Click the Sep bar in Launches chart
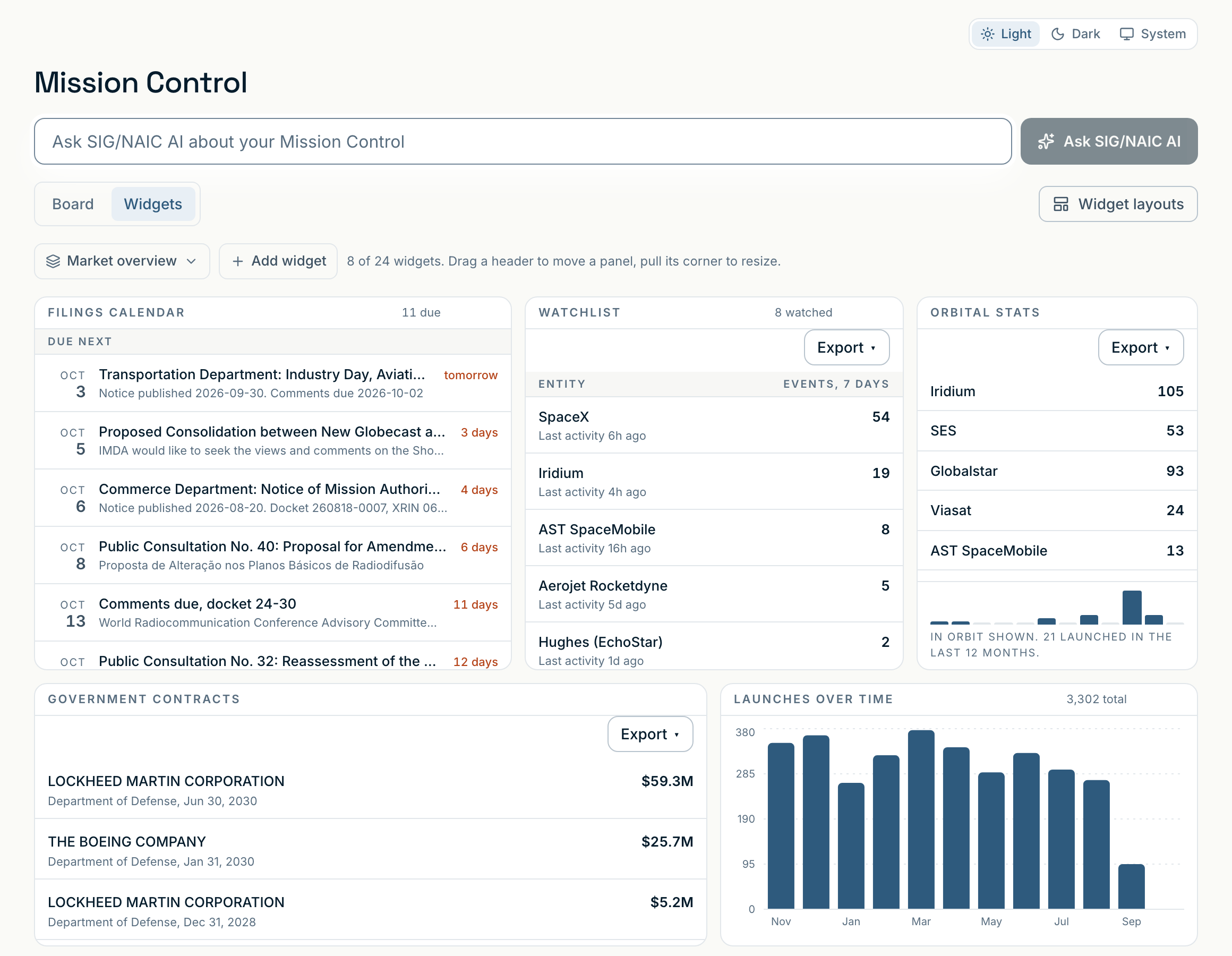The image size is (1232, 956). pos(1131,886)
